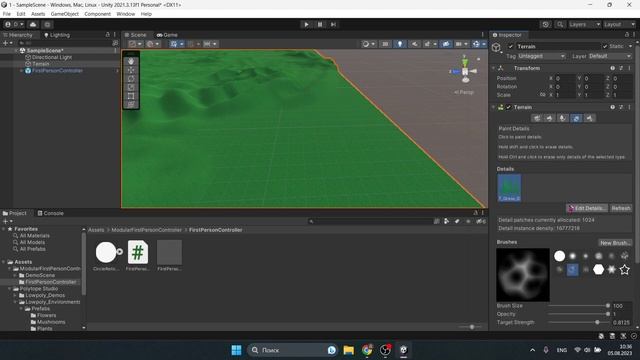
Task: Choose Paint Details tool button
Action: tap(576, 118)
